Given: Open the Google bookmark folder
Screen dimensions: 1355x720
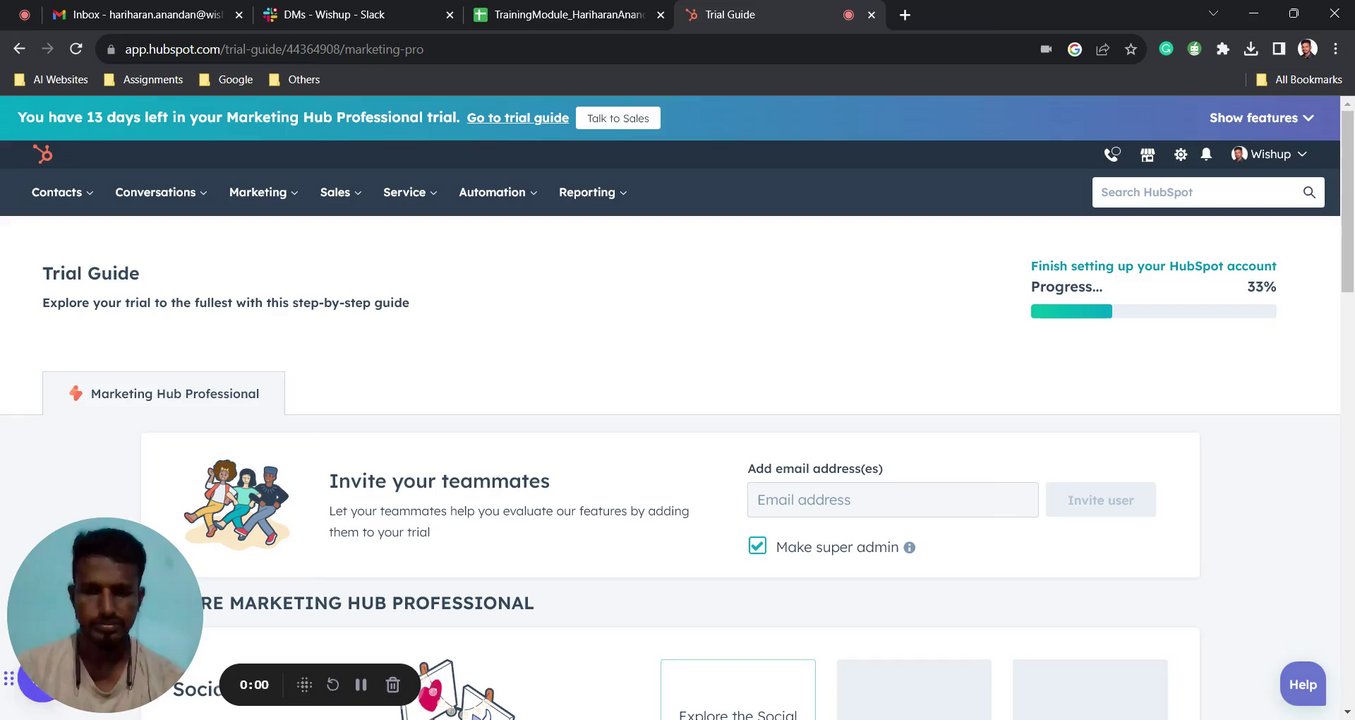Looking at the screenshot, I should [226, 79].
